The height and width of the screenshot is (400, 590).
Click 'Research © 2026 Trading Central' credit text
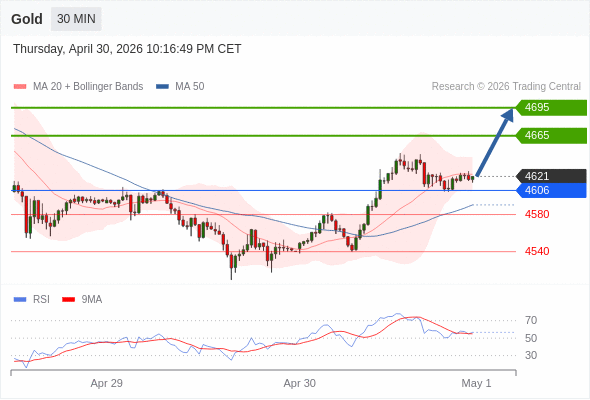point(506,87)
